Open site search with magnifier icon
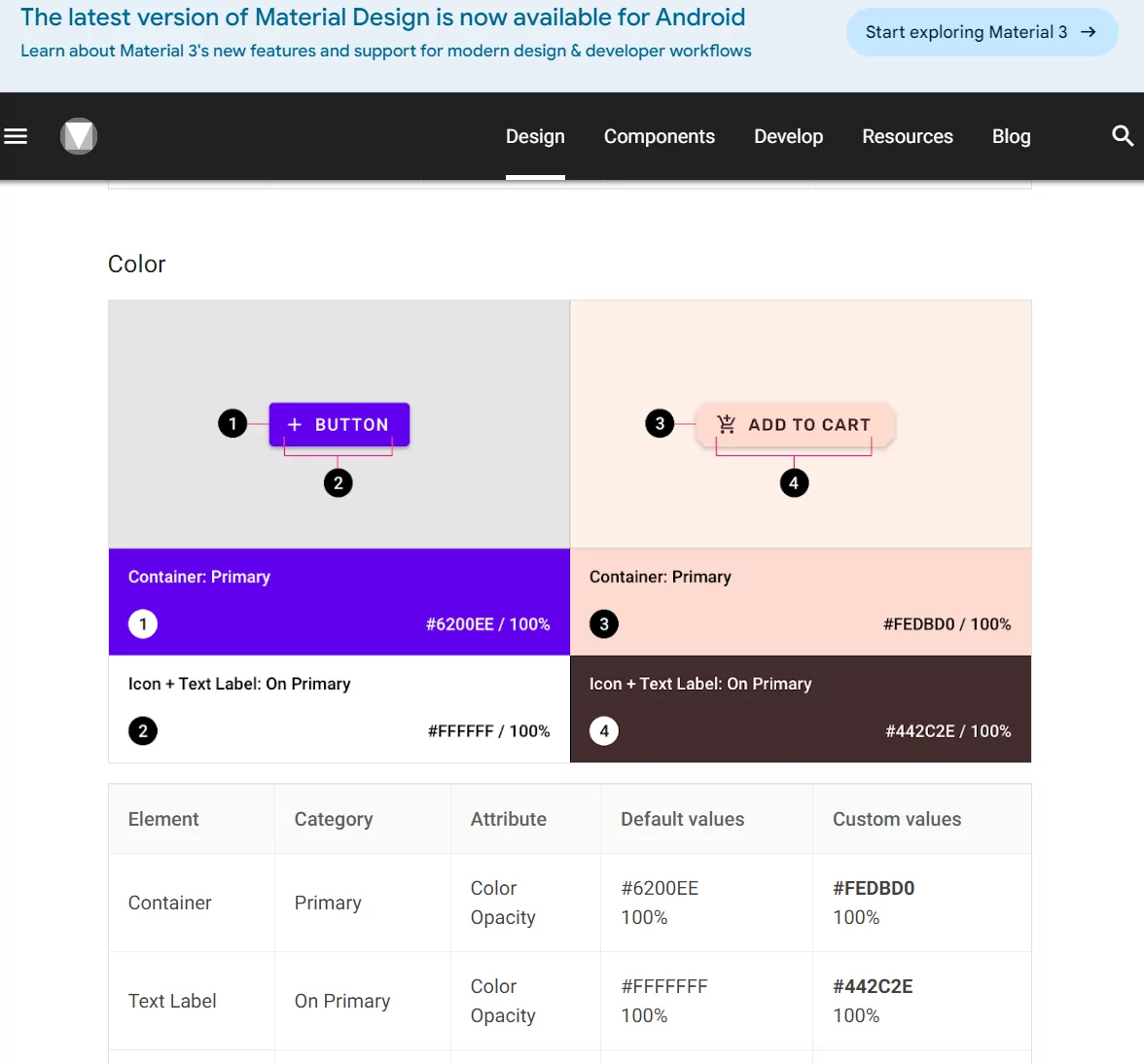The image size is (1144, 1064). pos(1123,136)
